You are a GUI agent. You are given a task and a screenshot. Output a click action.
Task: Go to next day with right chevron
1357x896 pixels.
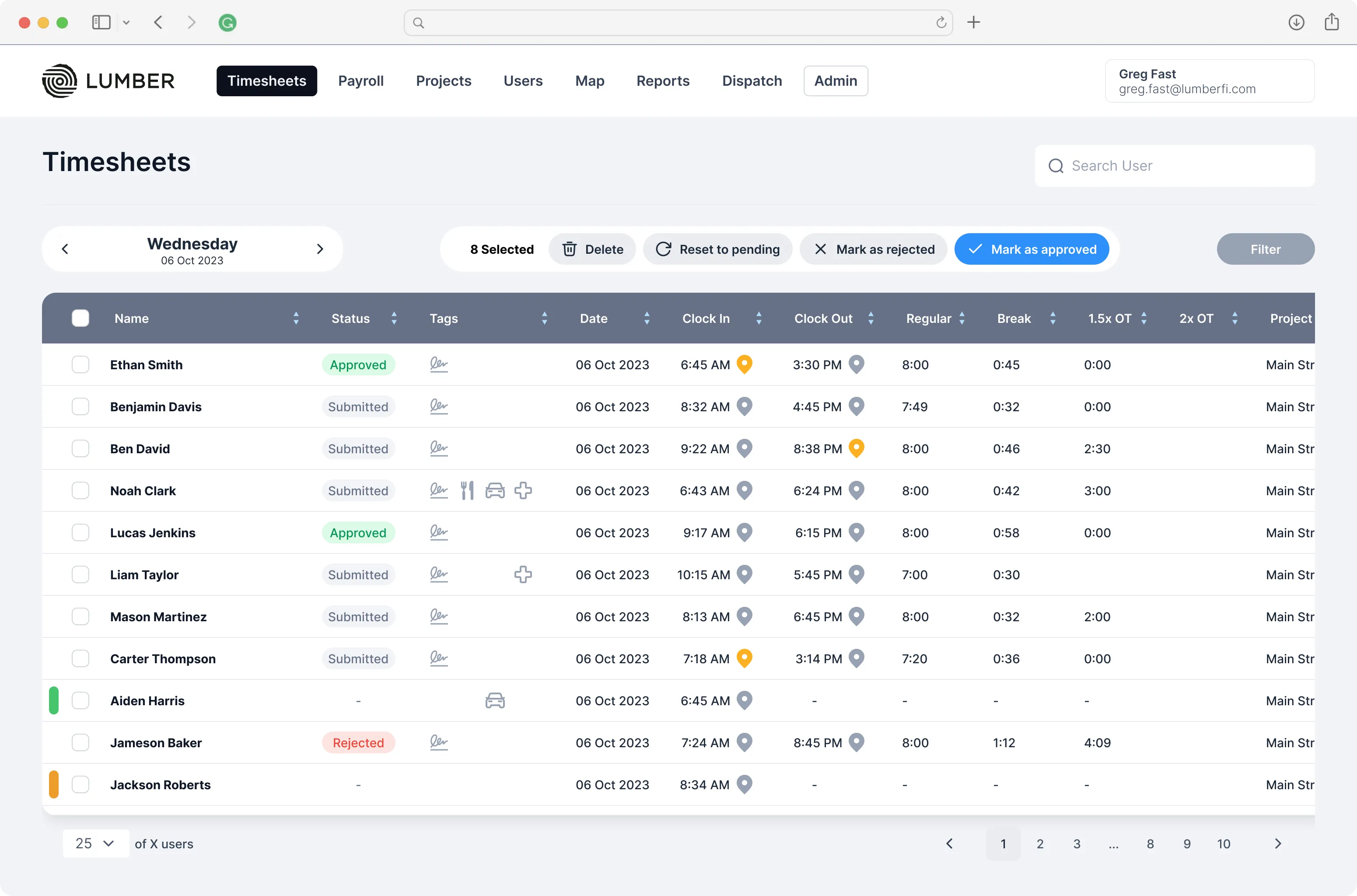coord(320,248)
